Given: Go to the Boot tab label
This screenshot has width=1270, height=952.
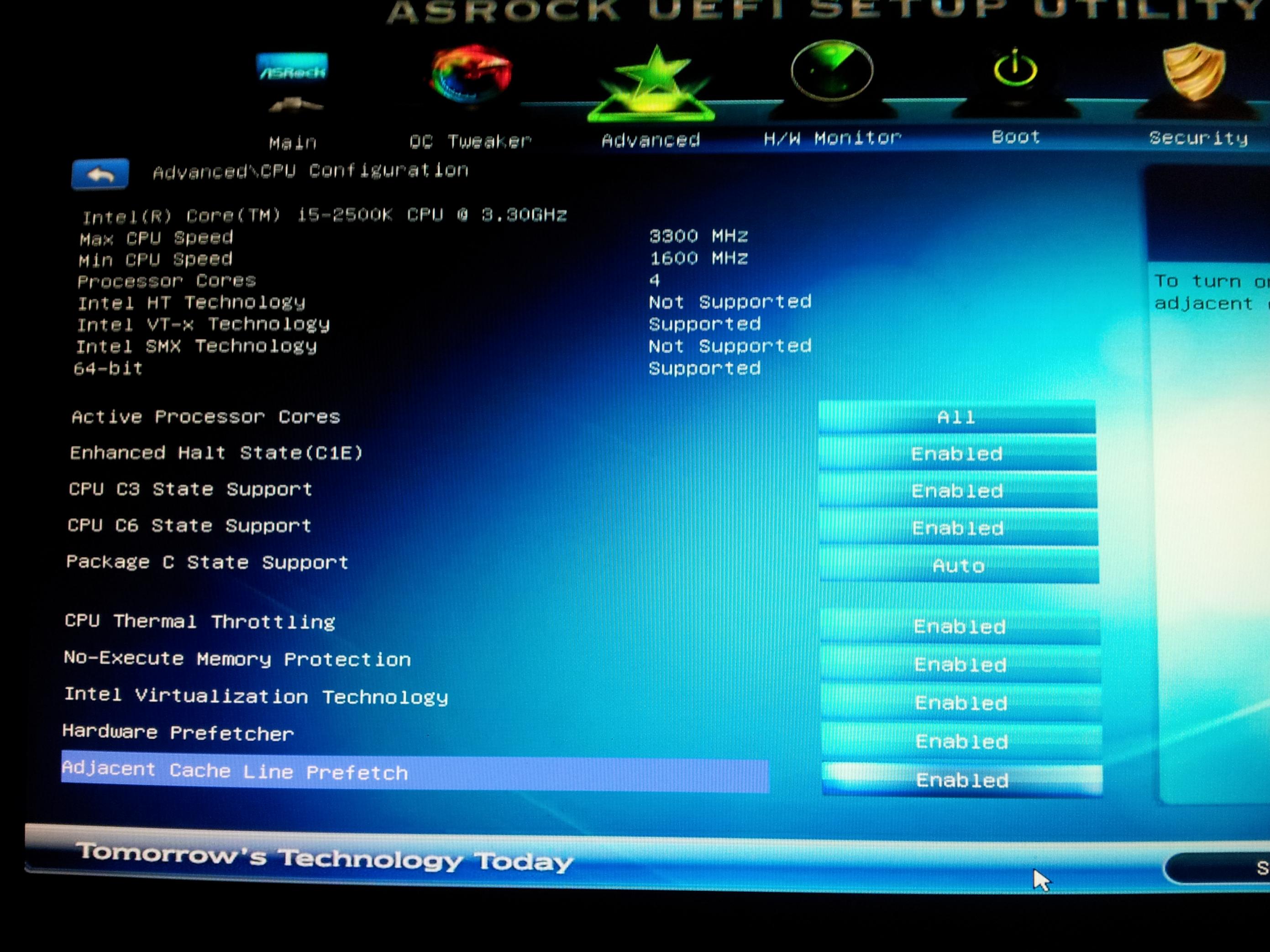Looking at the screenshot, I should pos(1015,137).
